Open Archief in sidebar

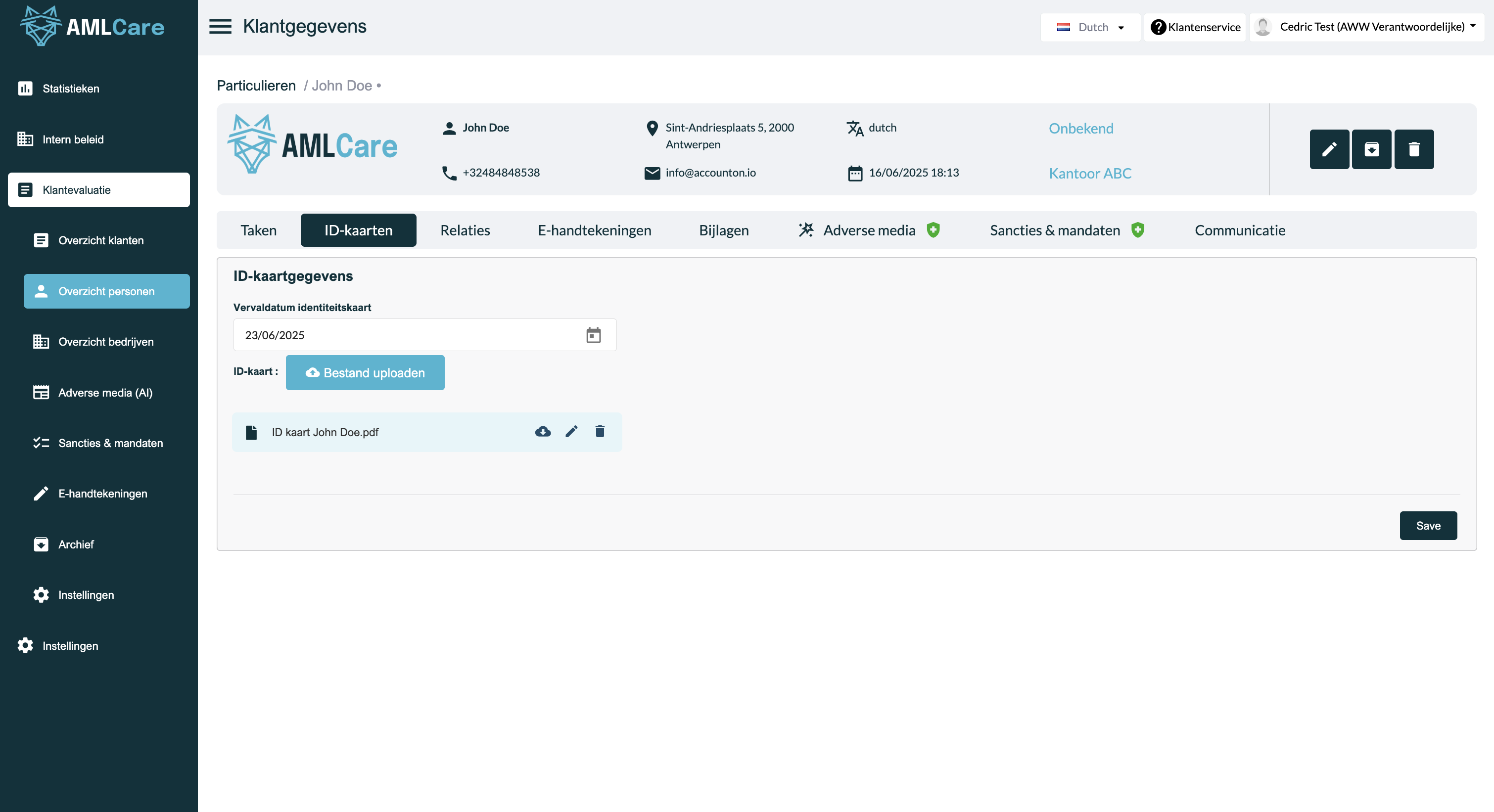tap(107, 544)
